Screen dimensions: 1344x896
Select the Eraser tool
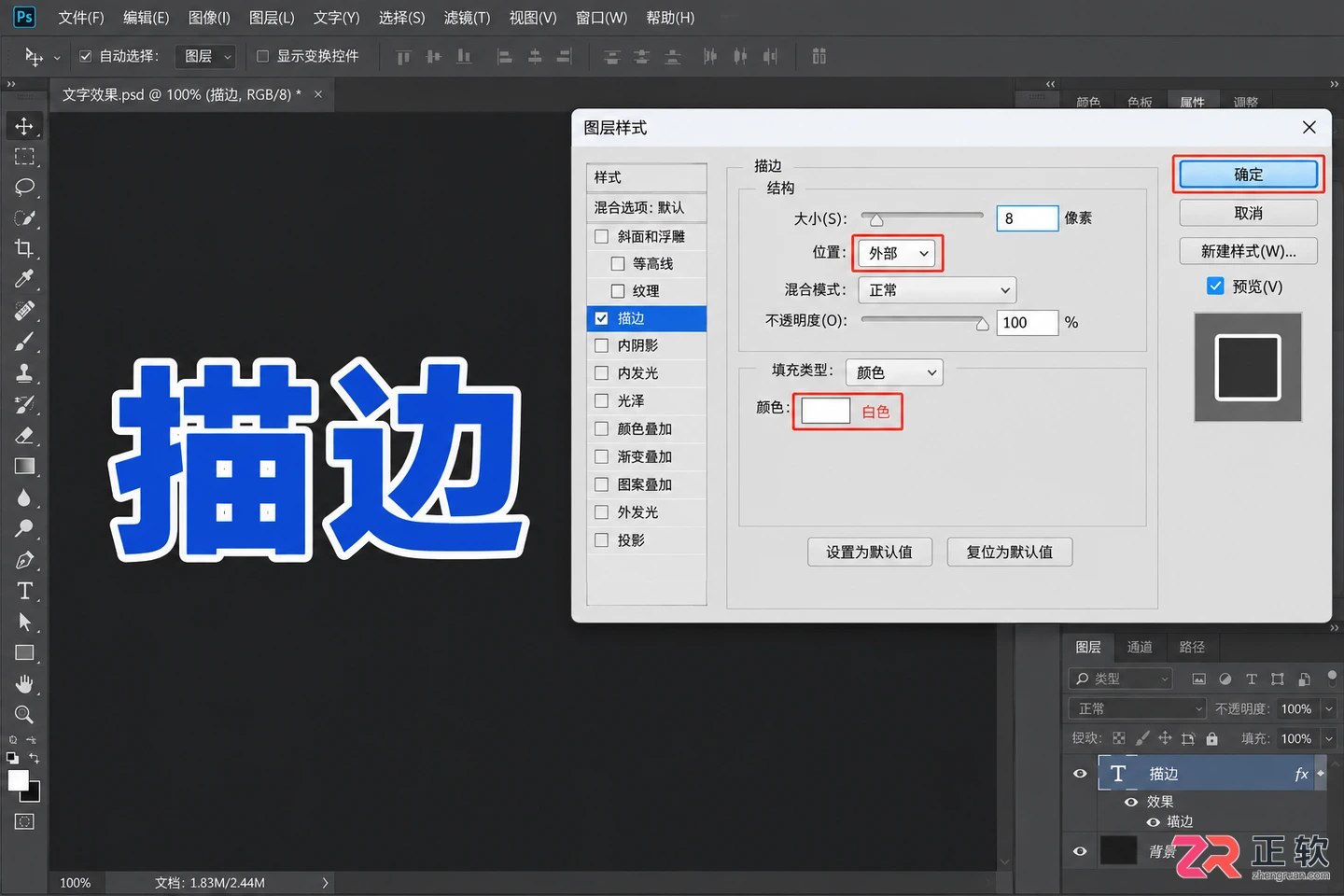coord(24,435)
